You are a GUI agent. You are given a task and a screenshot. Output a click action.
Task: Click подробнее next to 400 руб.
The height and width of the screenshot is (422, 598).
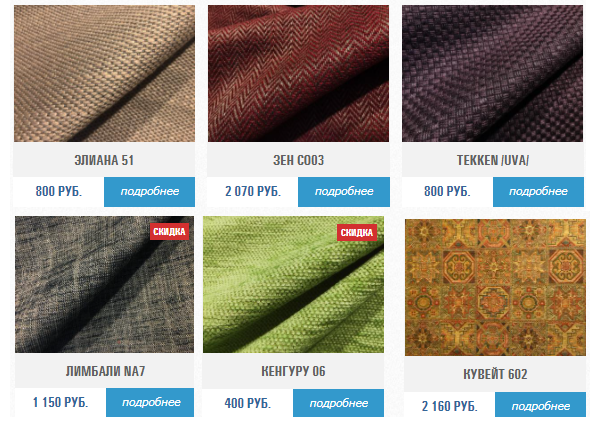click(x=339, y=403)
